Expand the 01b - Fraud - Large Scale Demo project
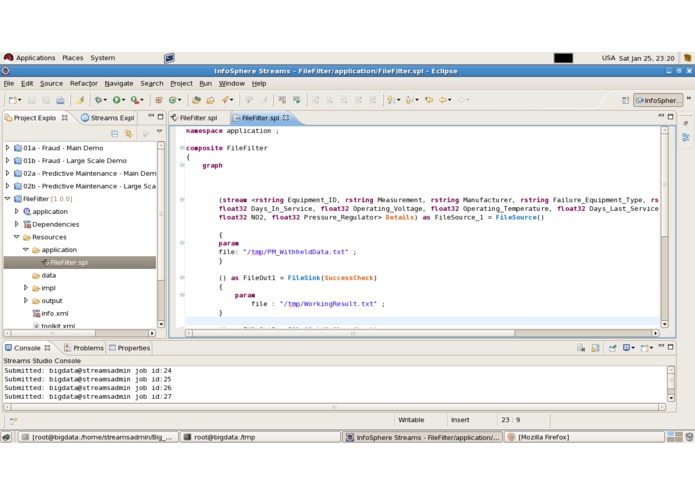The image size is (695, 494). [x=8, y=160]
